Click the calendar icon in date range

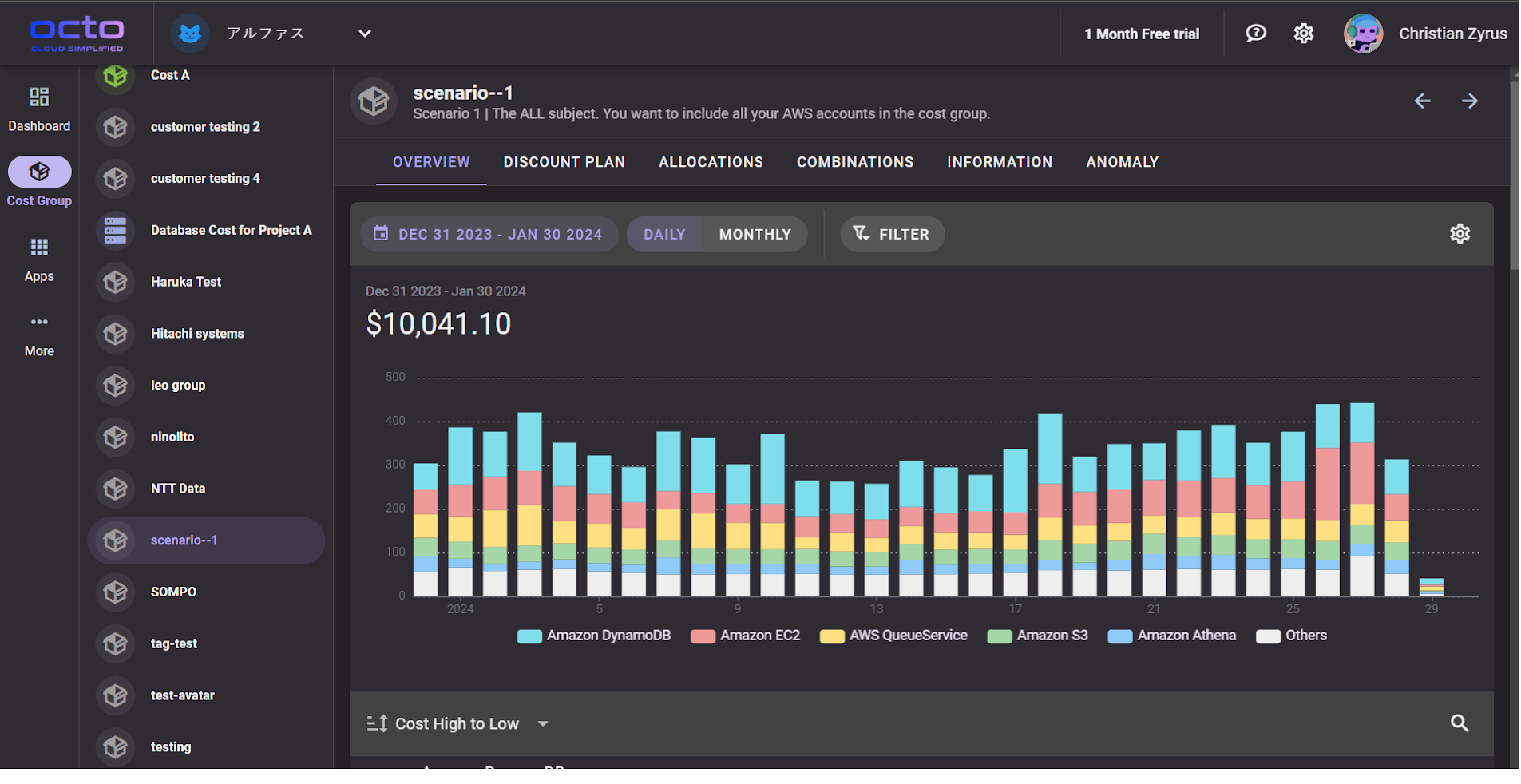(382, 233)
